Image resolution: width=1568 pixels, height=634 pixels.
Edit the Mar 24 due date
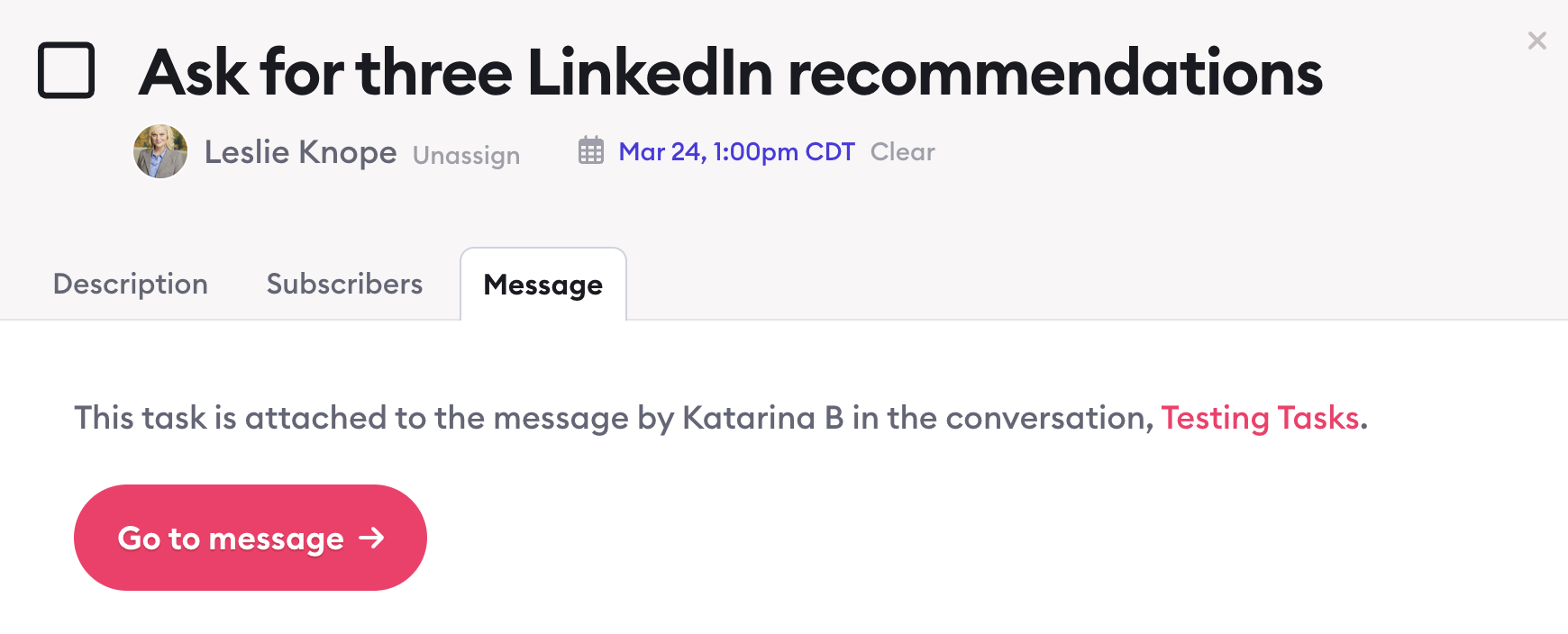736,151
